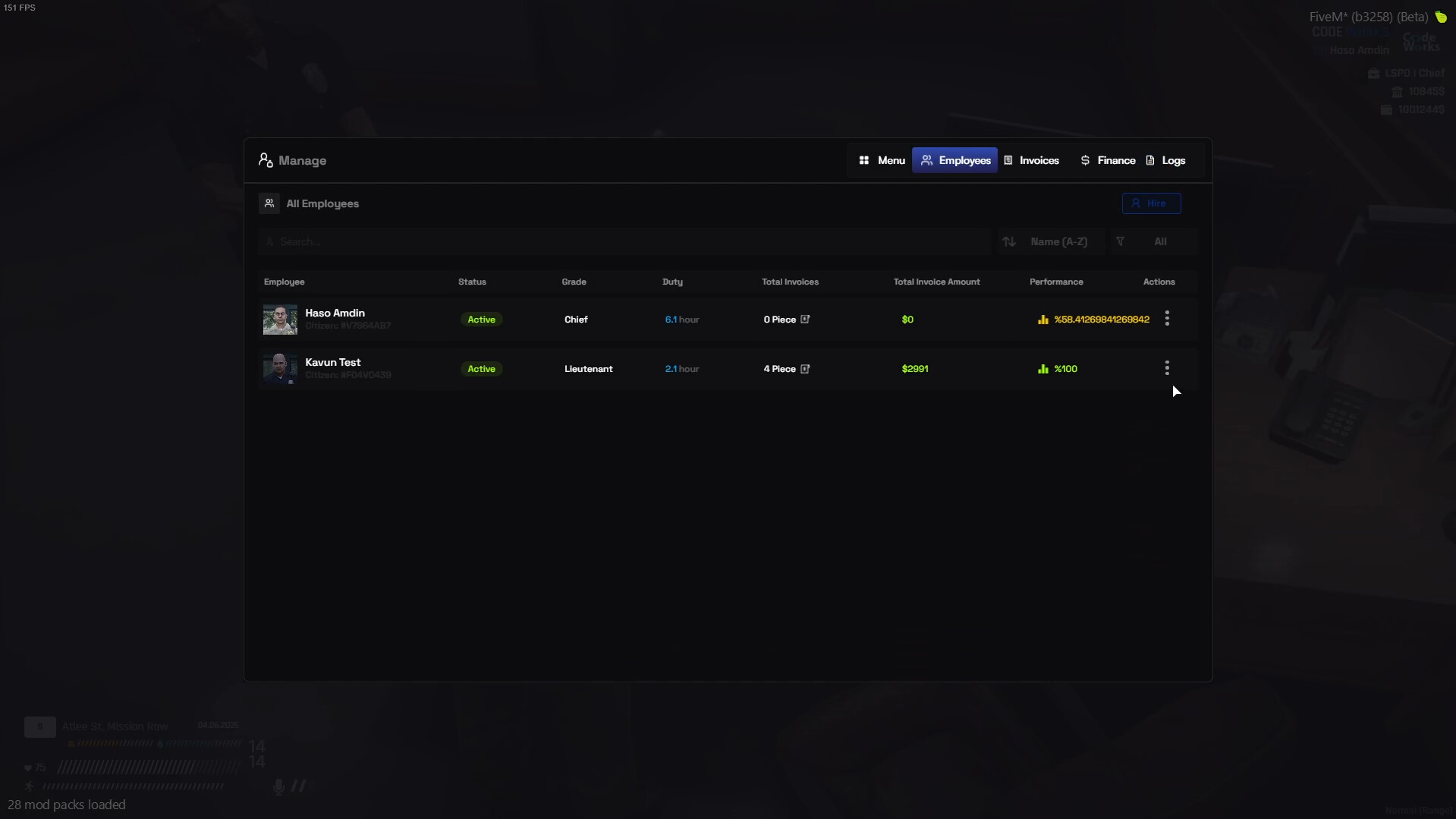Open the actions menu for Haso Amdin
The image size is (1456, 819).
(x=1168, y=319)
